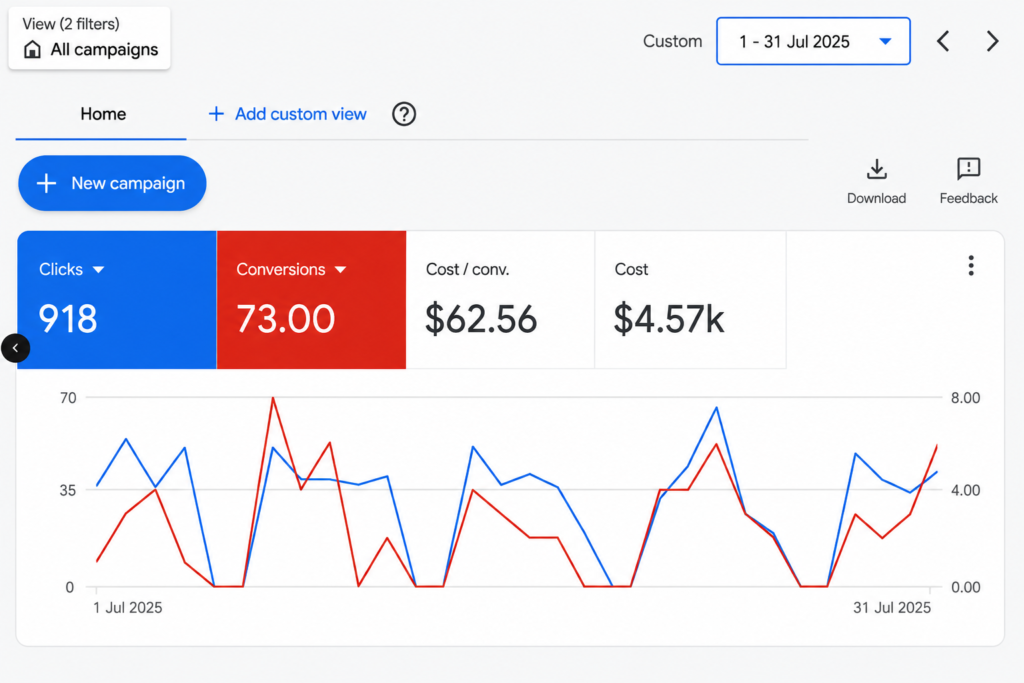Viewport: 1024px width, 683px height.
Task: Go to the previous date range arrow
Action: pos(943,41)
